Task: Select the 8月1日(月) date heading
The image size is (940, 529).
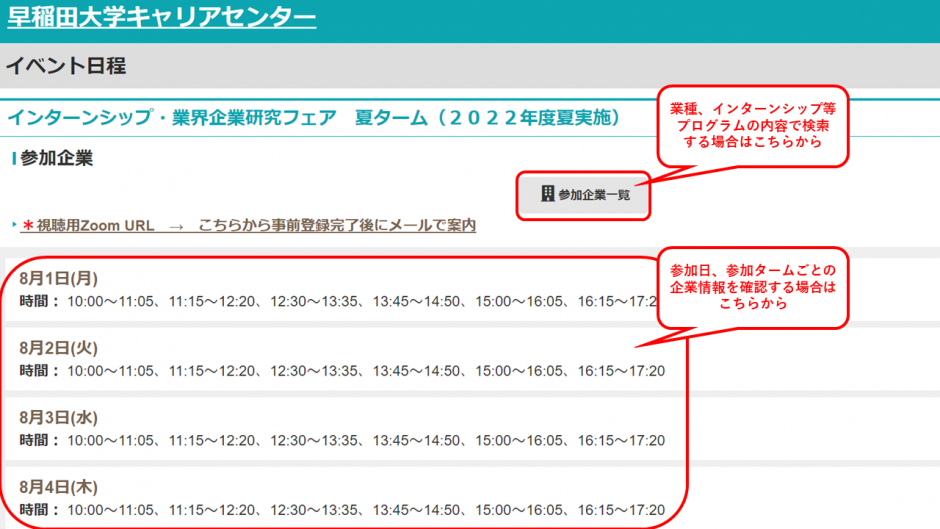Action: coord(58,278)
